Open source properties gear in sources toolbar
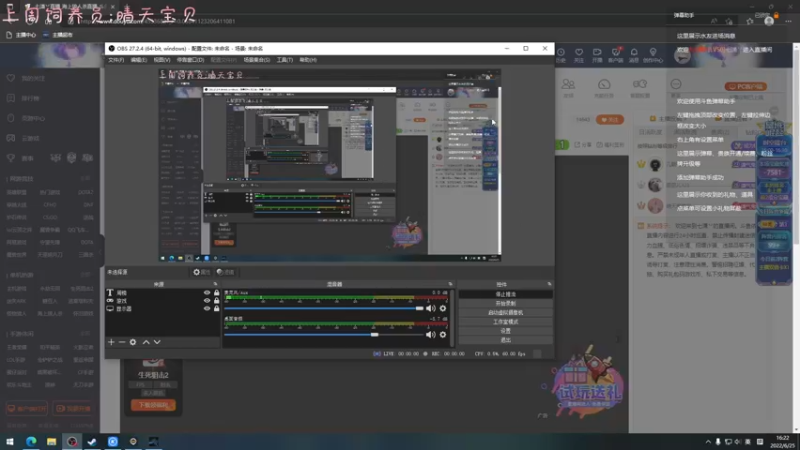Screen dimensions: 800x450 click(x=133, y=342)
